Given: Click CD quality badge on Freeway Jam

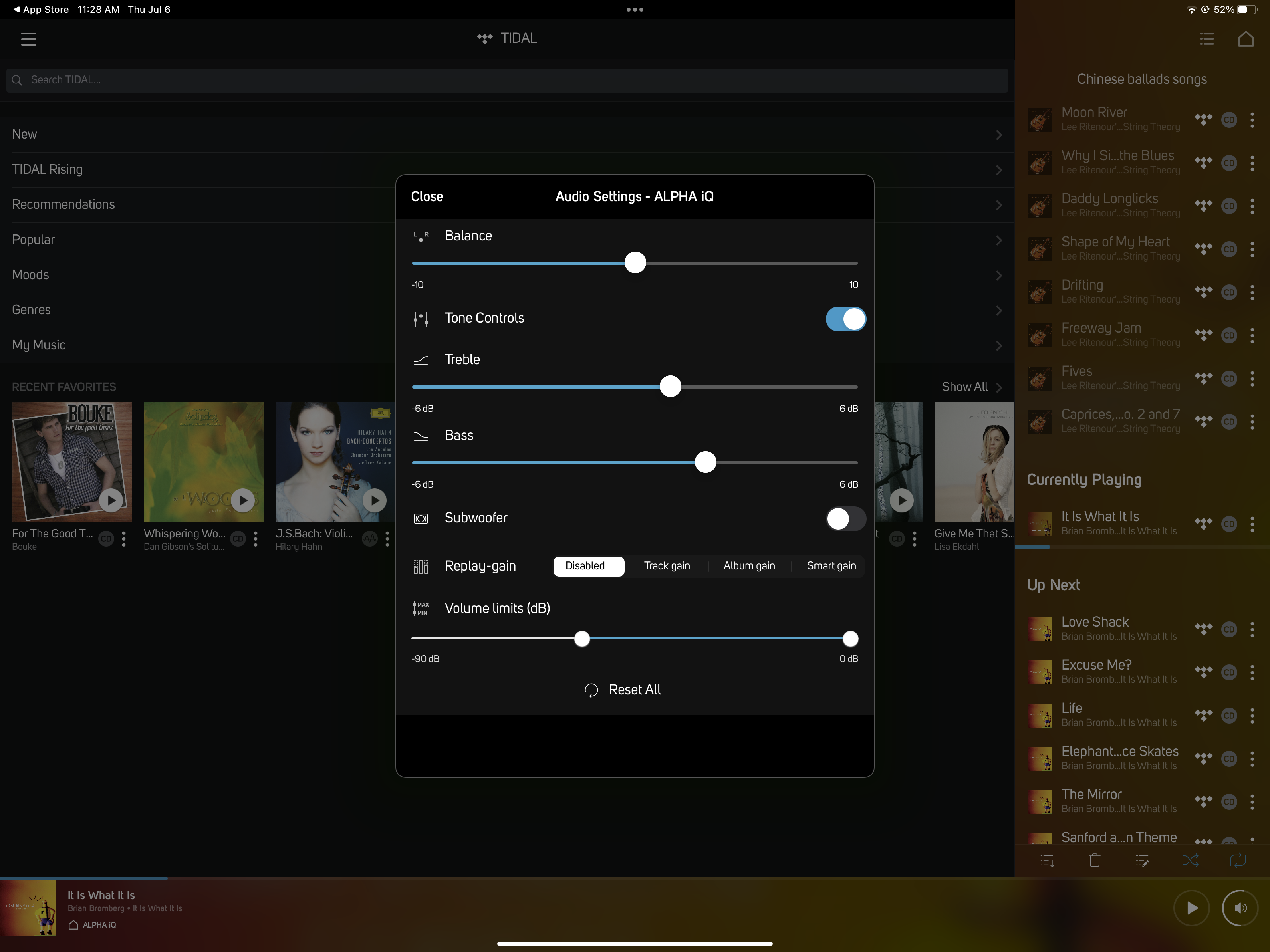Looking at the screenshot, I should pos(1228,335).
